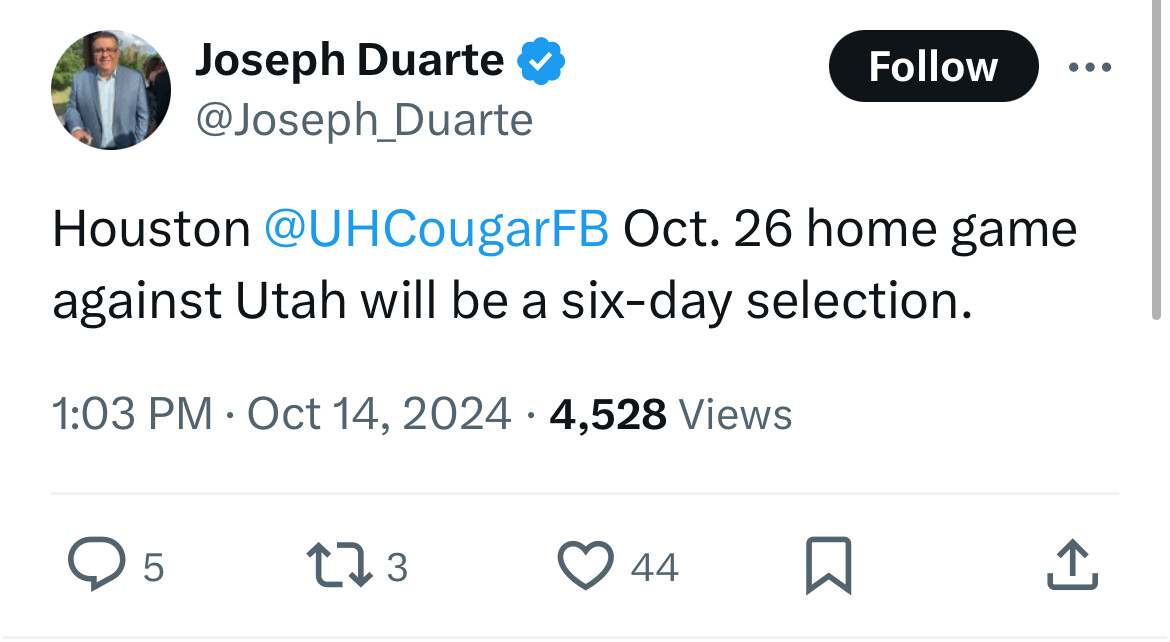Open the share tweet icon
1170x642 pixels.
click(x=1072, y=566)
